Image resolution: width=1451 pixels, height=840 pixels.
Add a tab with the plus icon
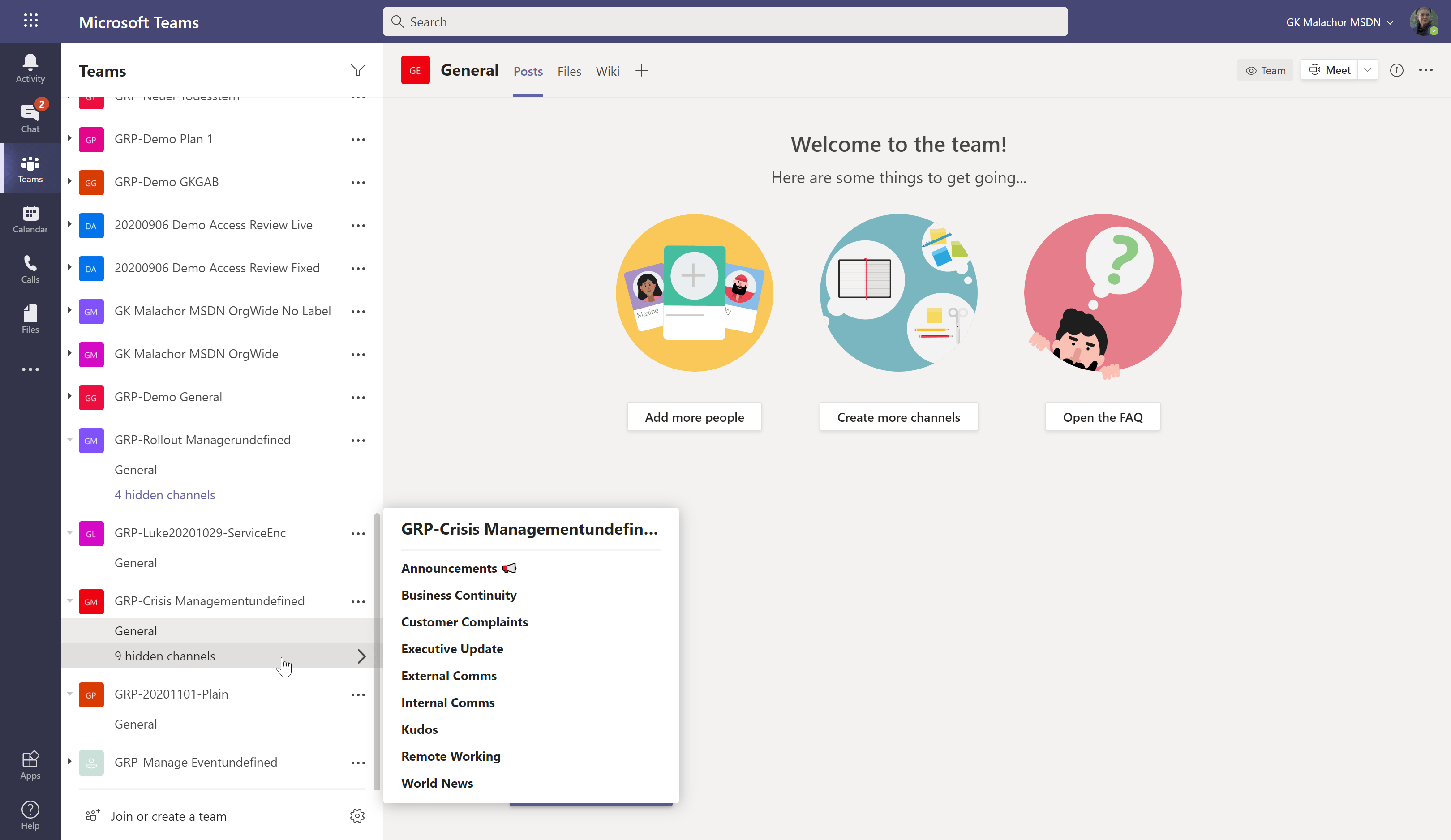coord(641,70)
